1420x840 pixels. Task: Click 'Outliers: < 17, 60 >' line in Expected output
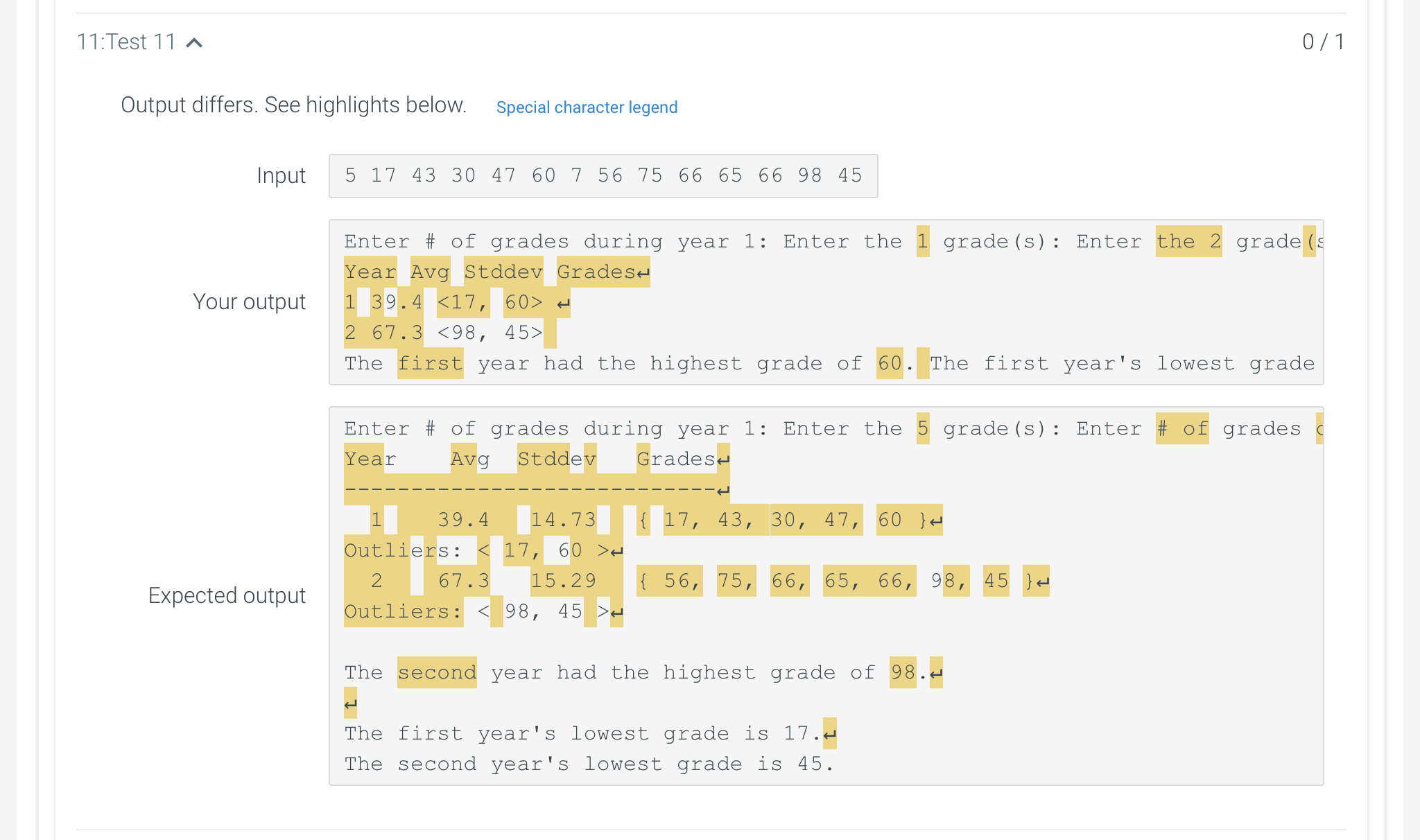click(484, 550)
